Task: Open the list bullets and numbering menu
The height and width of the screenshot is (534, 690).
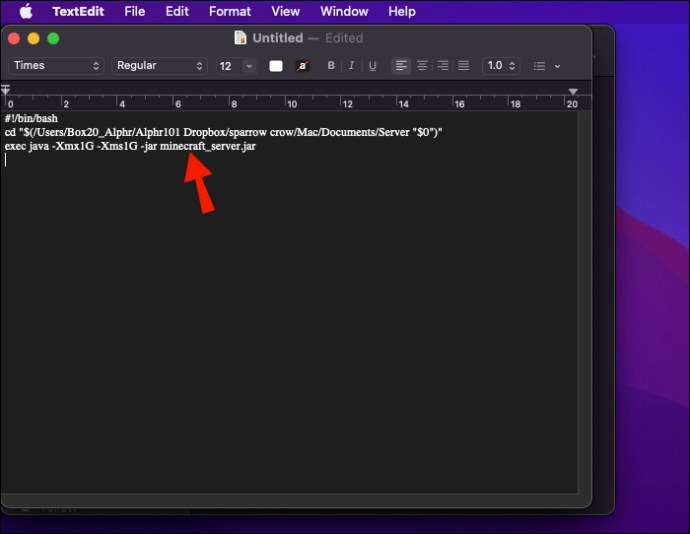Action: [546, 66]
